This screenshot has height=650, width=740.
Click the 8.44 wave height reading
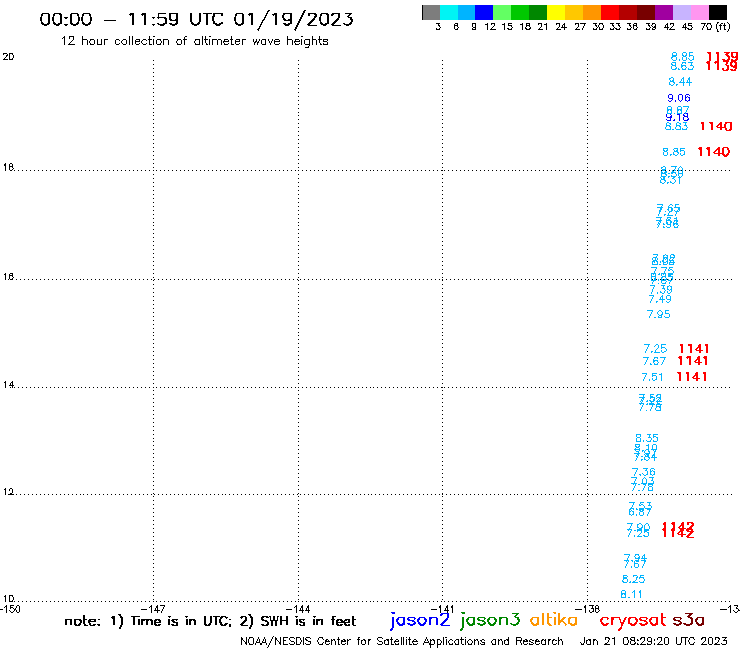(x=680, y=82)
